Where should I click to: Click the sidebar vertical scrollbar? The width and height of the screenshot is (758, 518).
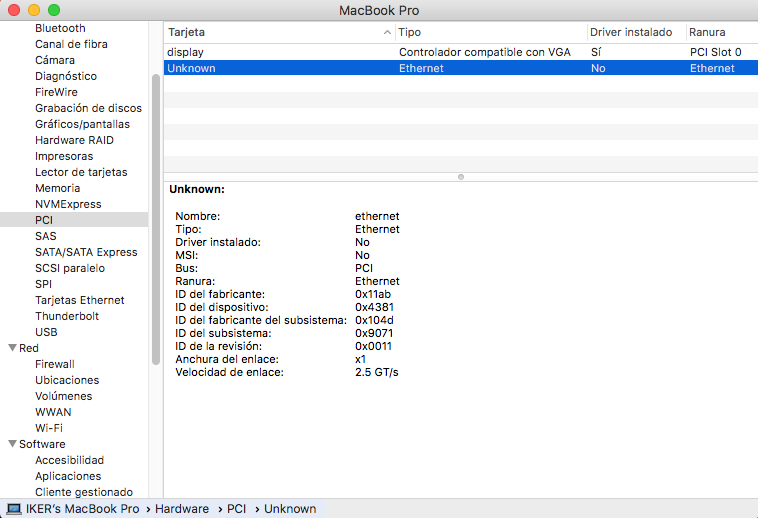tap(156, 220)
